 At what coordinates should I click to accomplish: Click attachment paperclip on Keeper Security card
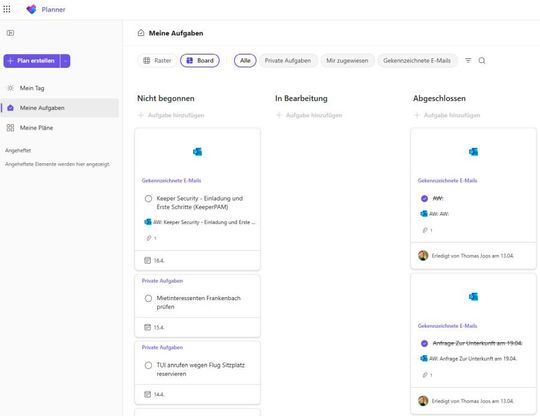coord(149,238)
